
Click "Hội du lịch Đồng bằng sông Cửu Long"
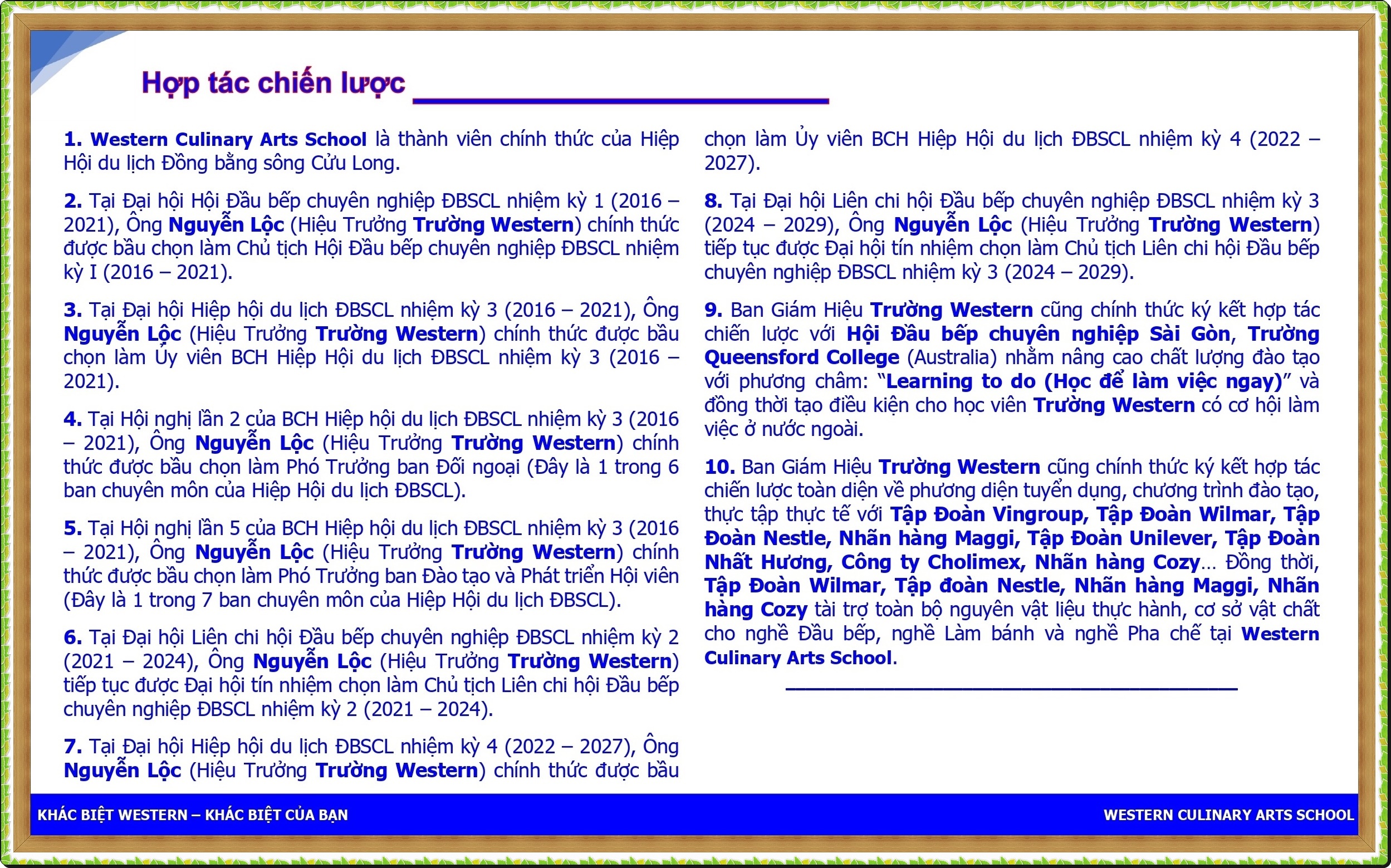click(229, 164)
